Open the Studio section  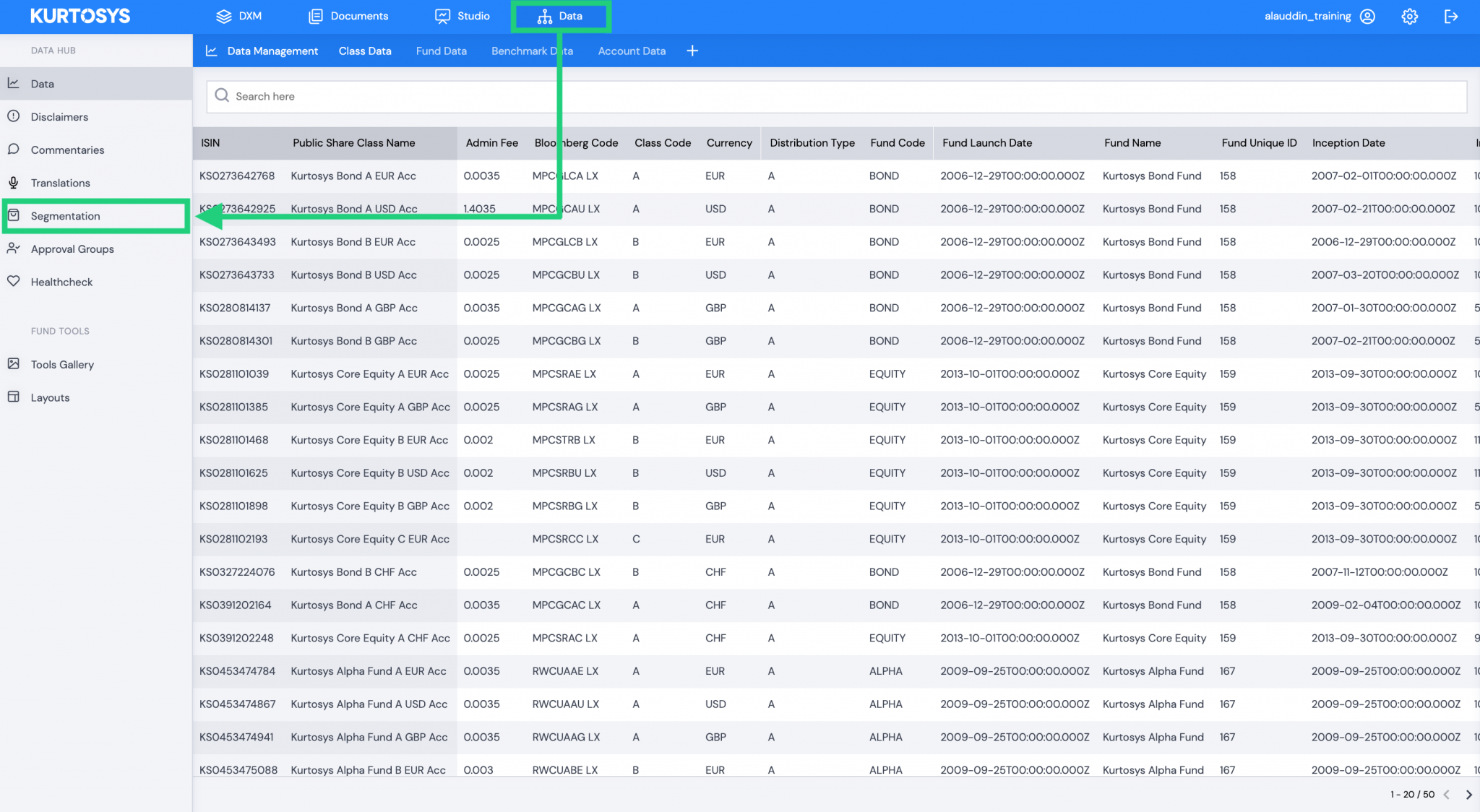click(x=462, y=16)
